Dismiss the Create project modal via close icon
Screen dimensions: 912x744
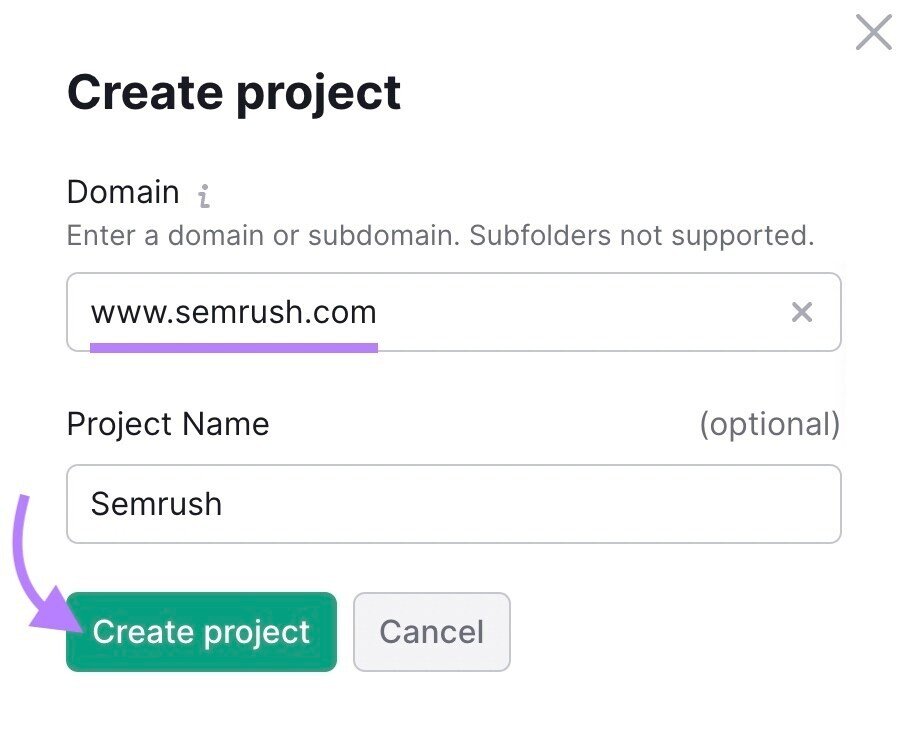pyautogui.click(x=872, y=31)
